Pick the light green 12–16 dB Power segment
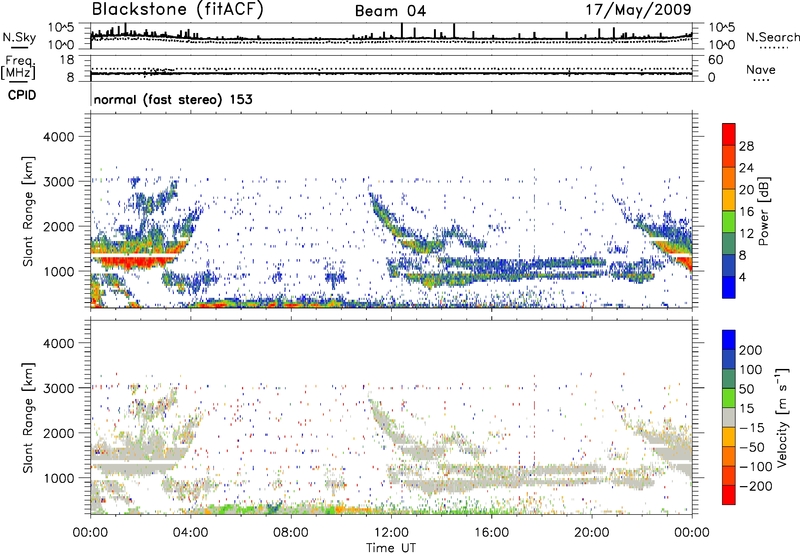 (x=729, y=222)
